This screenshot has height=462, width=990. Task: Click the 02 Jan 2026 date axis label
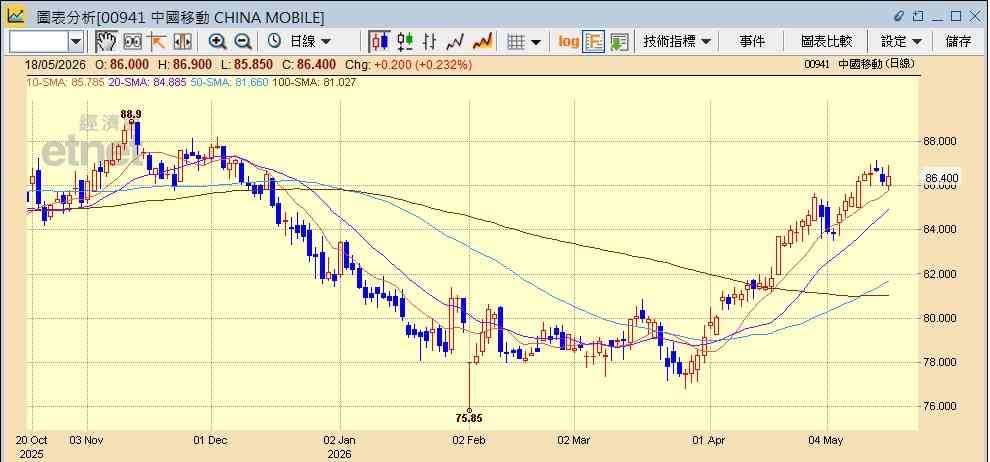point(340,446)
